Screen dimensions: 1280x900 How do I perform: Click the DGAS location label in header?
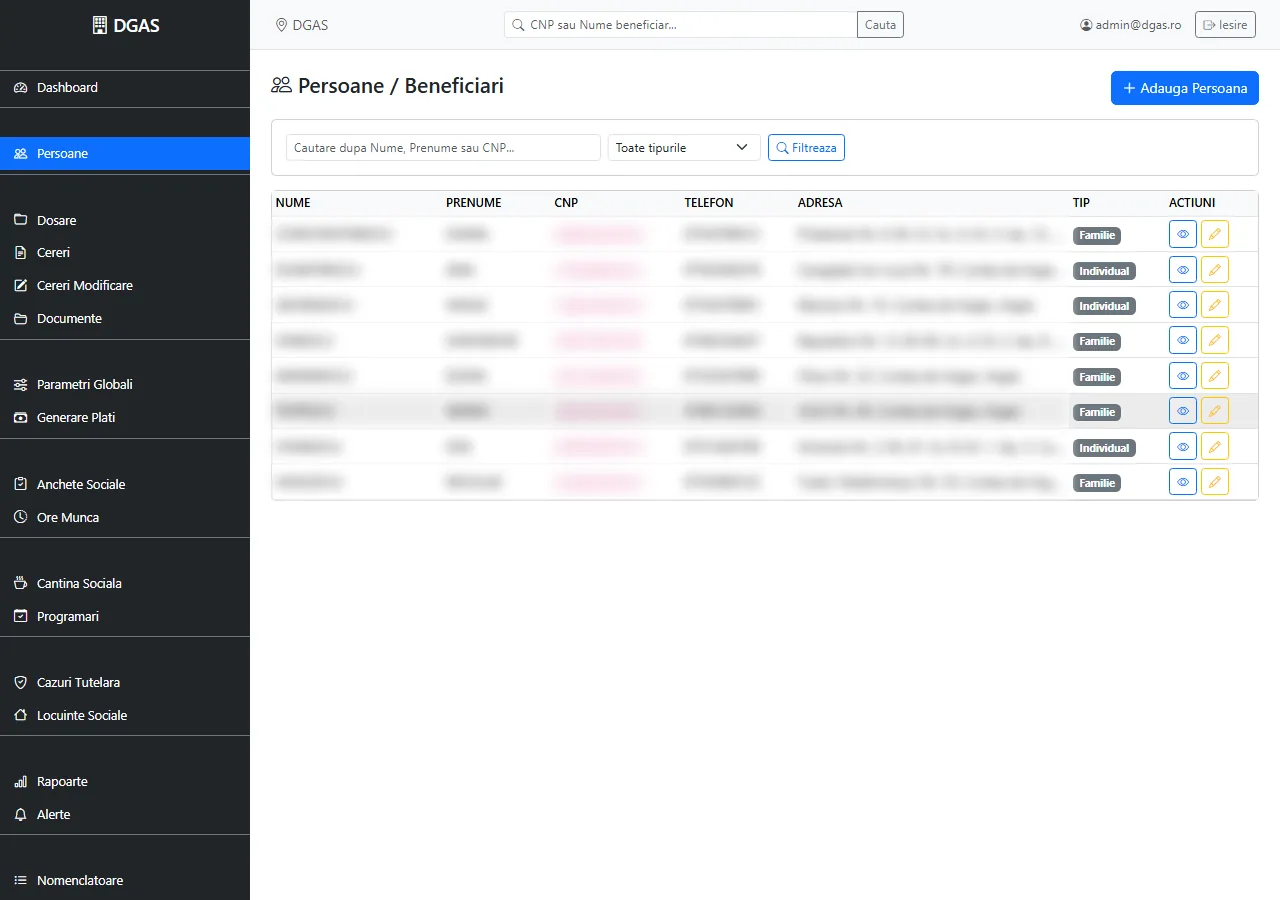[x=302, y=25]
